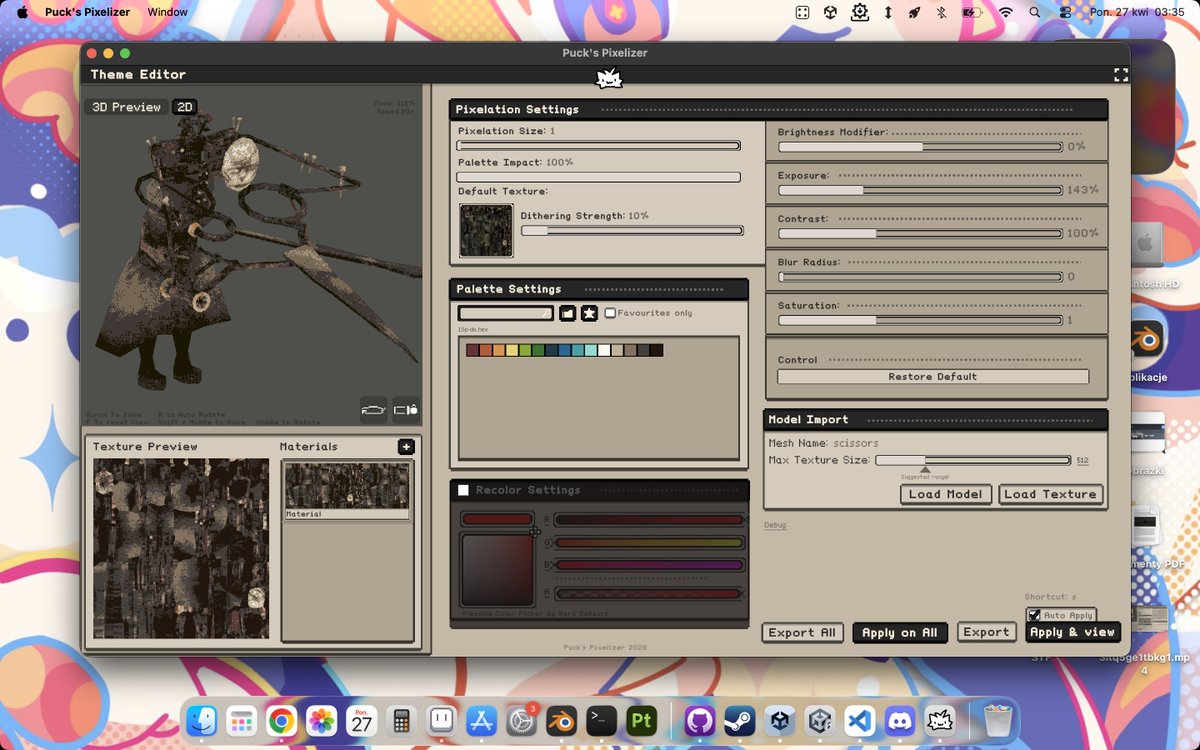The width and height of the screenshot is (1200, 750).
Task: Open Google Chrome from the Dock
Action: coord(282,720)
